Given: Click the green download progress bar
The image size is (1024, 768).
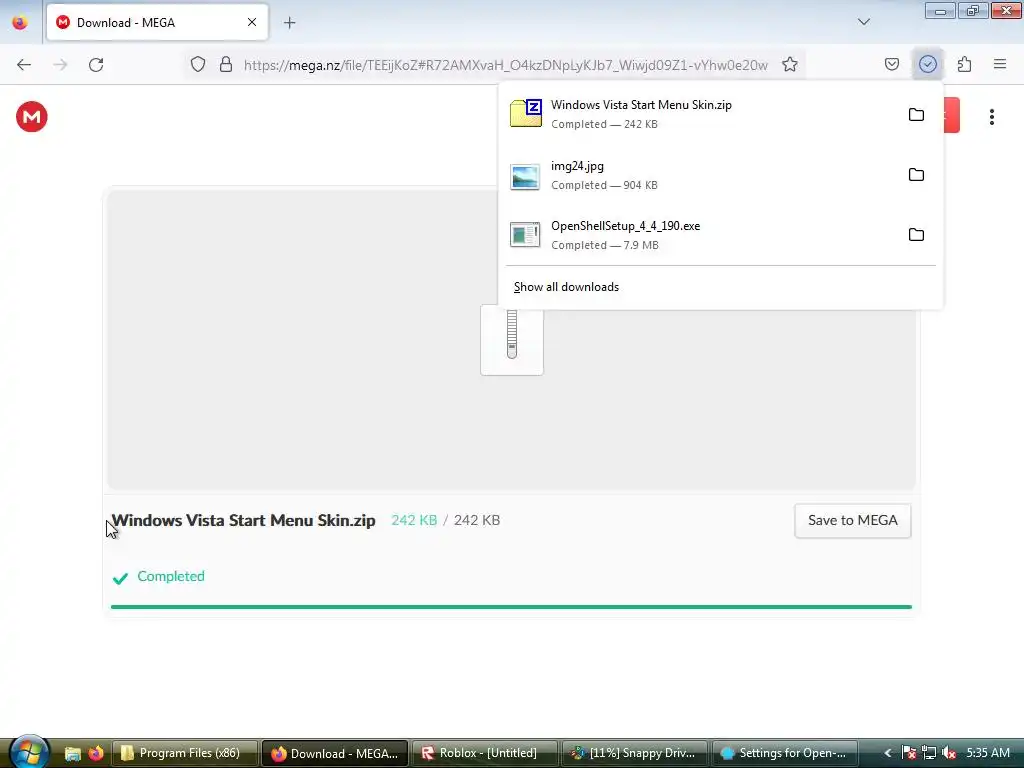Looking at the screenshot, I should [511, 607].
